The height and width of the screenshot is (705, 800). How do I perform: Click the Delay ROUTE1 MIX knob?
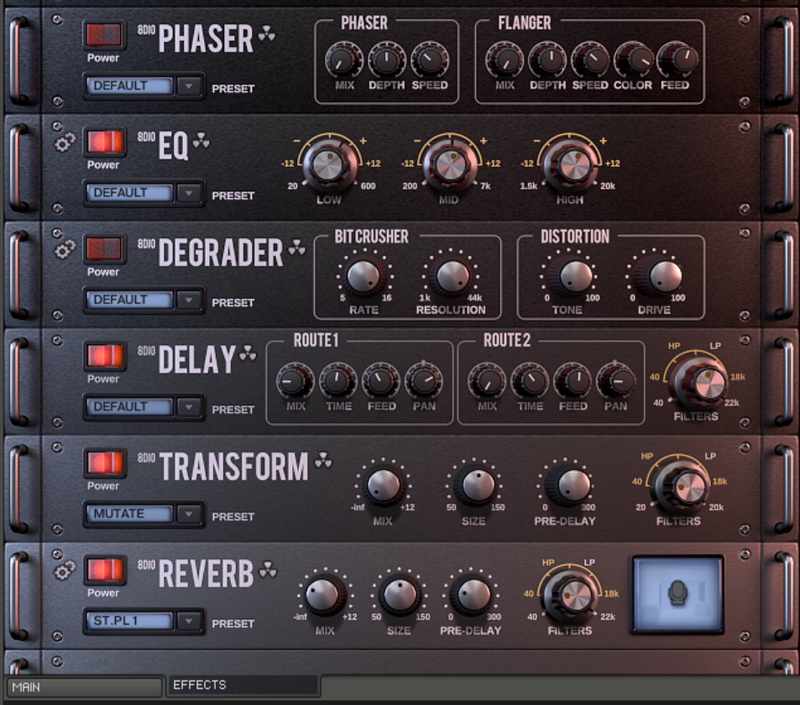click(x=295, y=381)
